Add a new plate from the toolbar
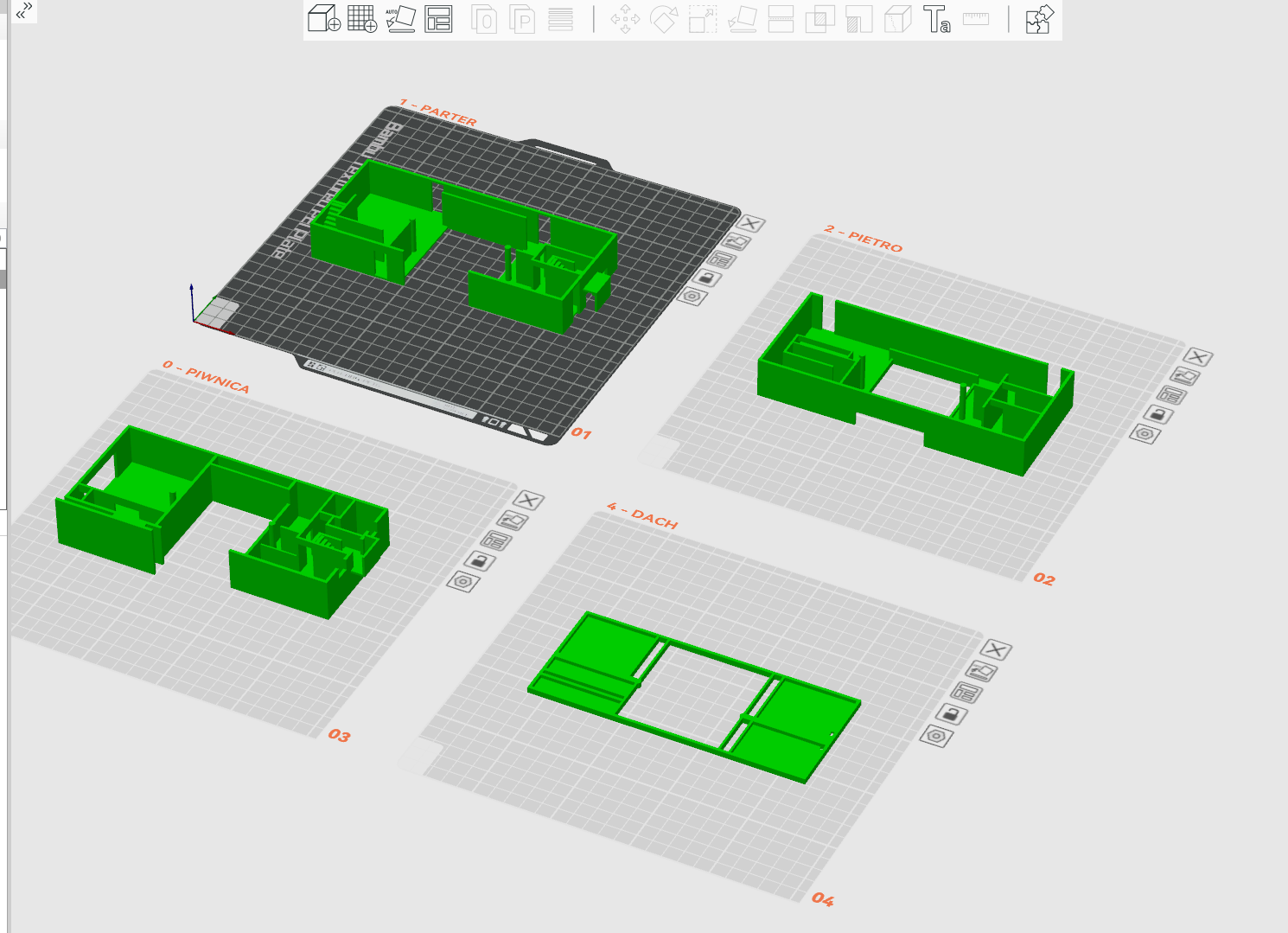1288x933 pixels. [362, 19]
